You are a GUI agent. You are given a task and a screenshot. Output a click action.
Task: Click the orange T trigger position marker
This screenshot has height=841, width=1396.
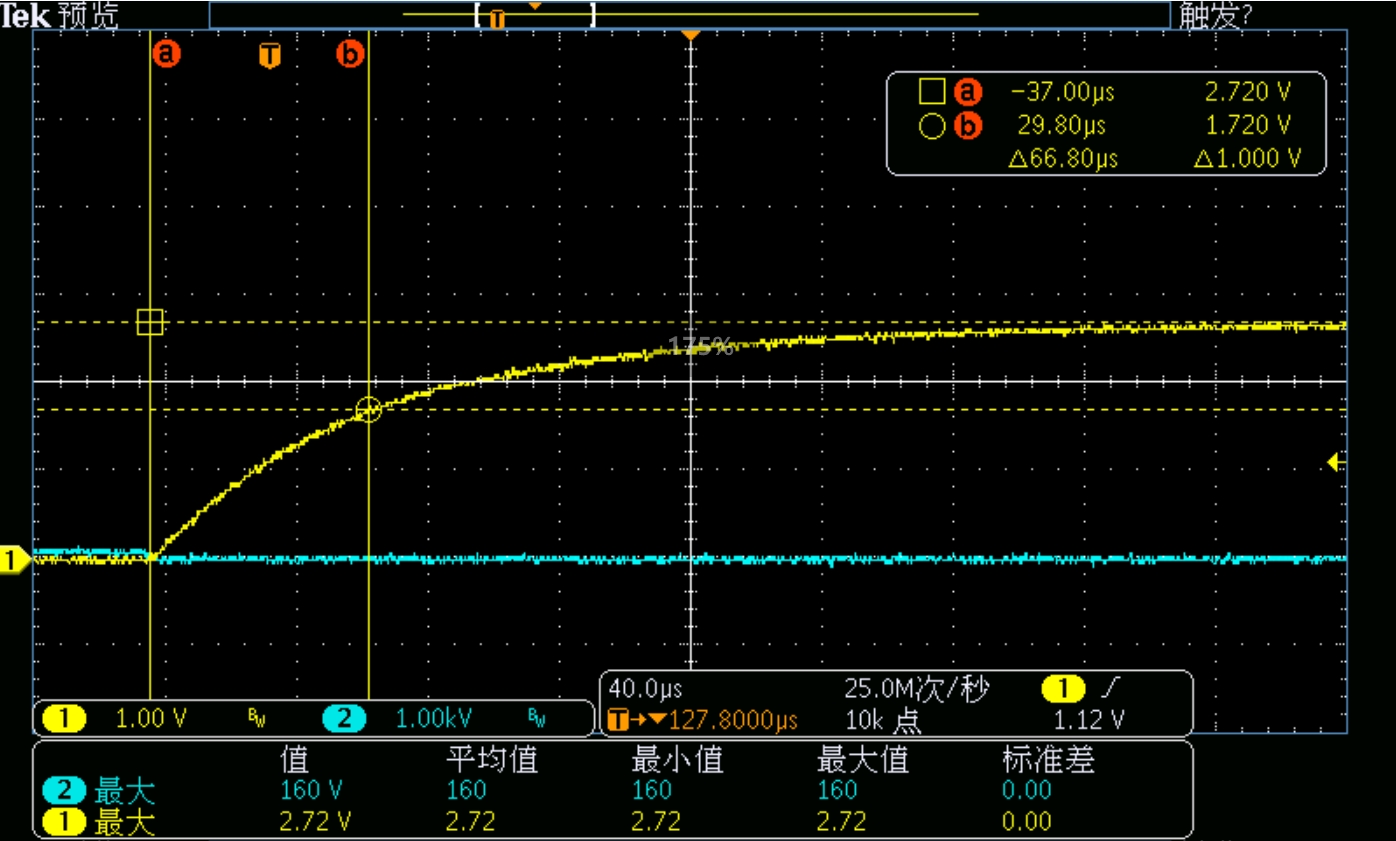tap(269, 56)
